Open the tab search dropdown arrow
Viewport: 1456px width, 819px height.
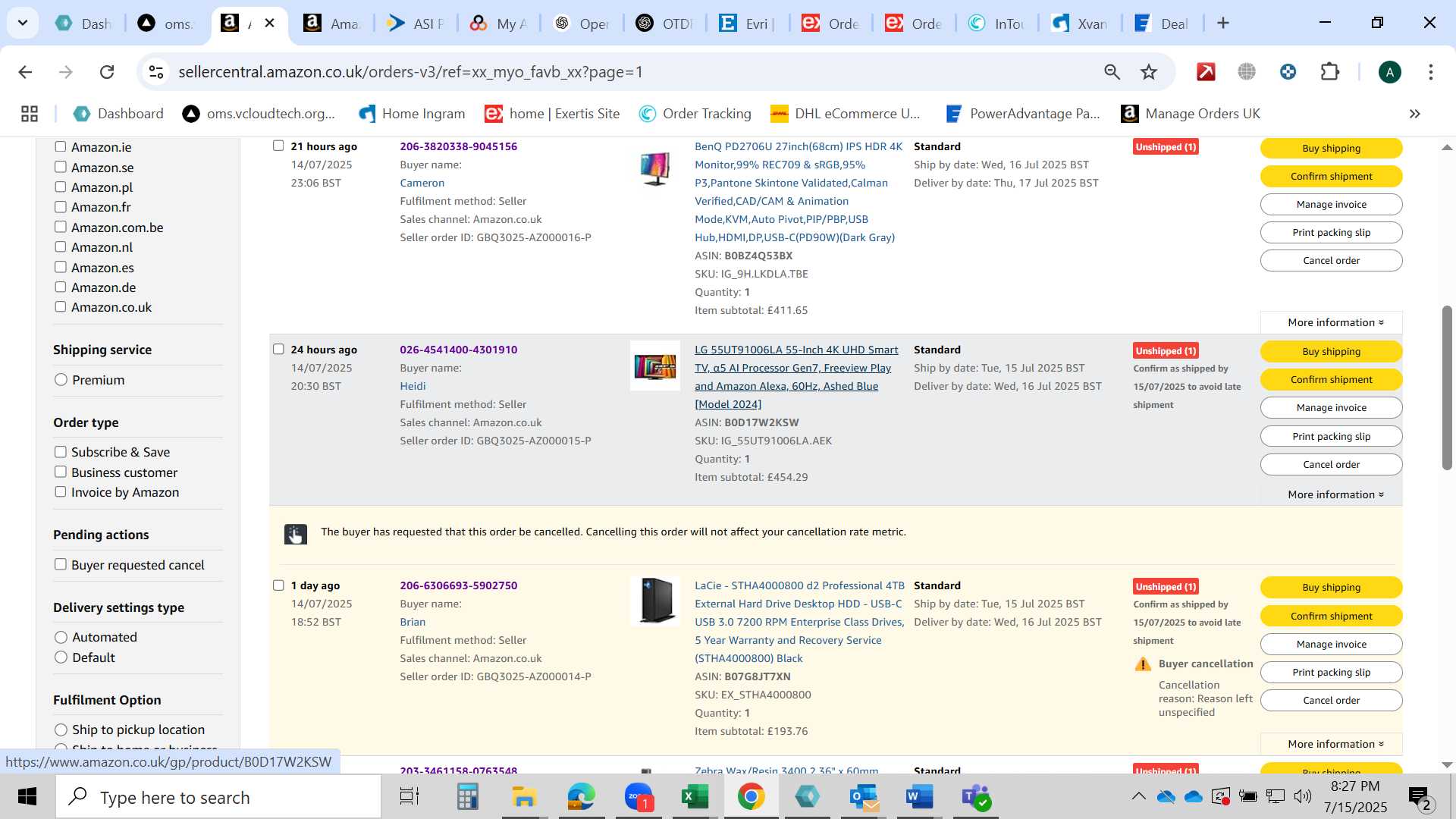tap(23, 23)
